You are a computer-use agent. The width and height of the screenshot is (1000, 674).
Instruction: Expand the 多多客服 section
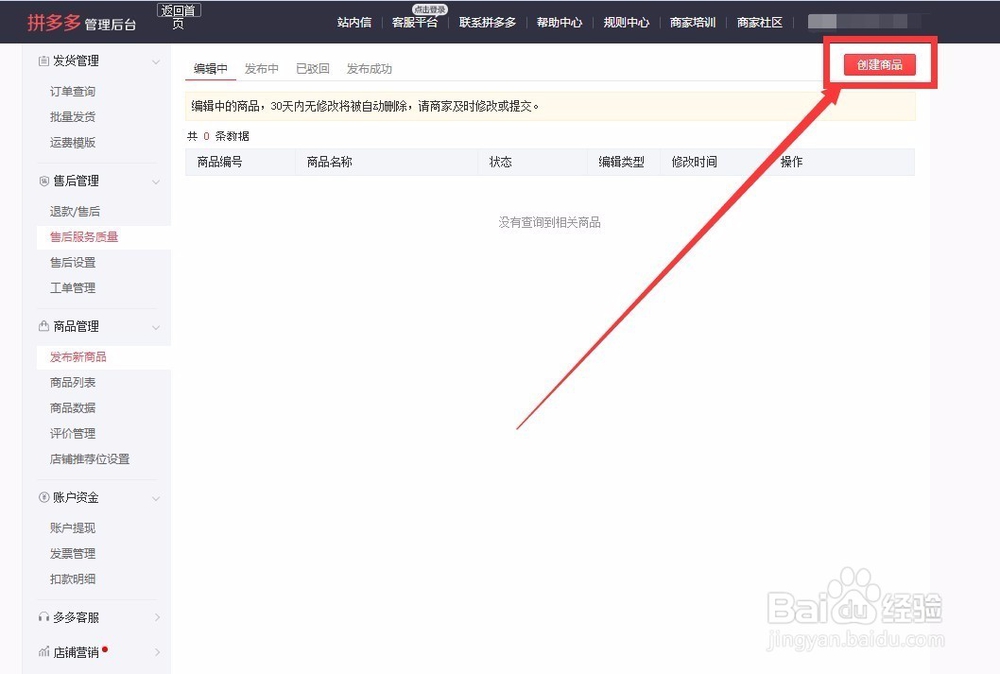155,617
